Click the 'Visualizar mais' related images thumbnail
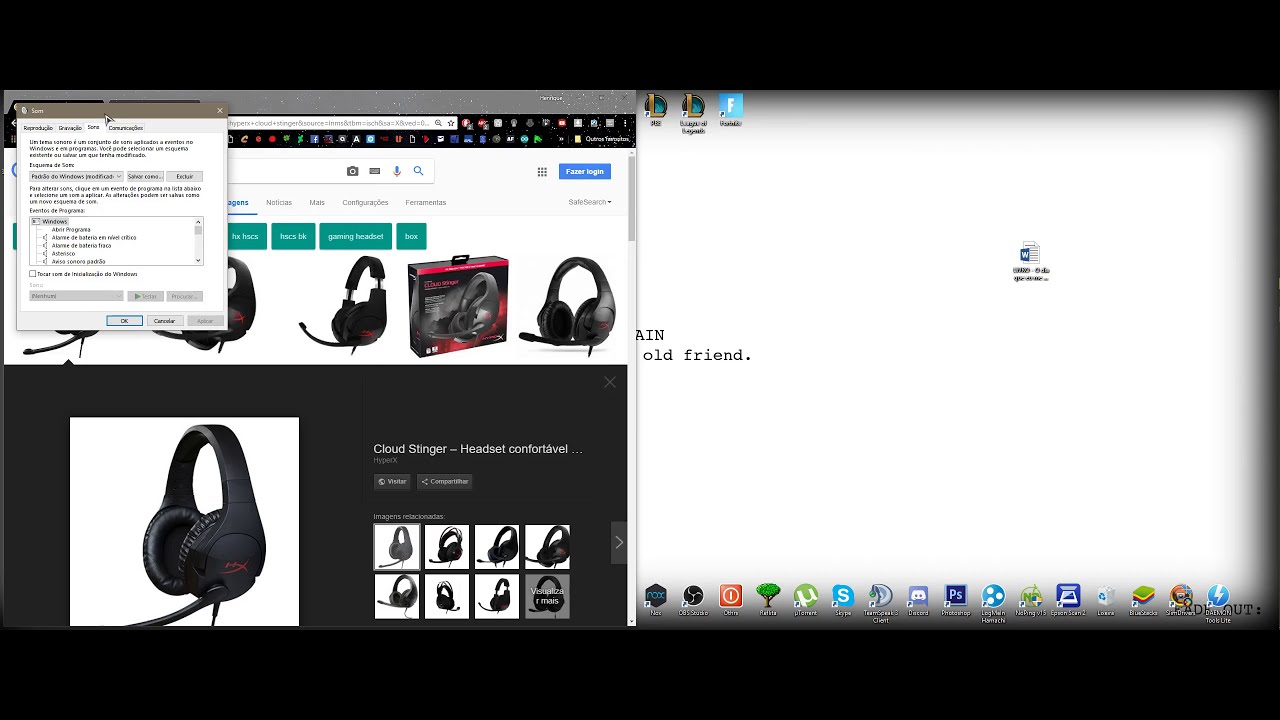 tap(547, 596)
